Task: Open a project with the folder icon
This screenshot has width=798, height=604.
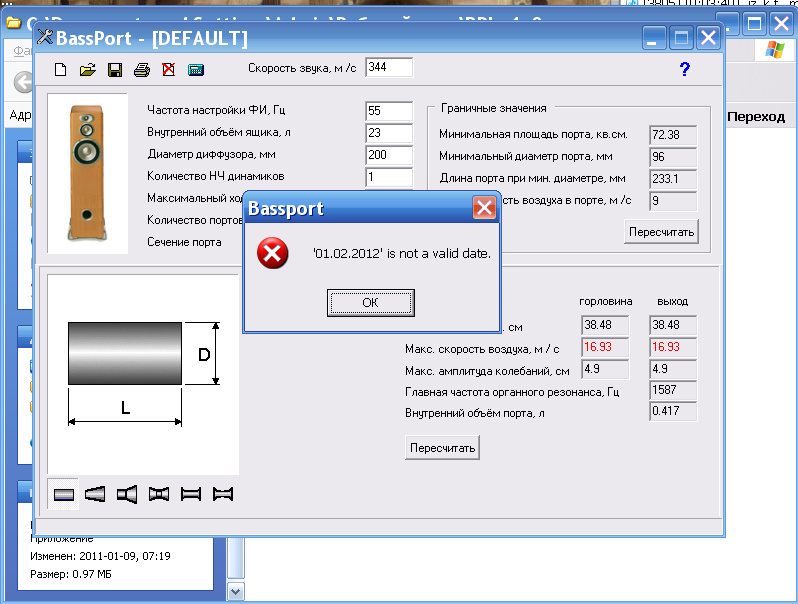Action: click(x=88, y=70)
